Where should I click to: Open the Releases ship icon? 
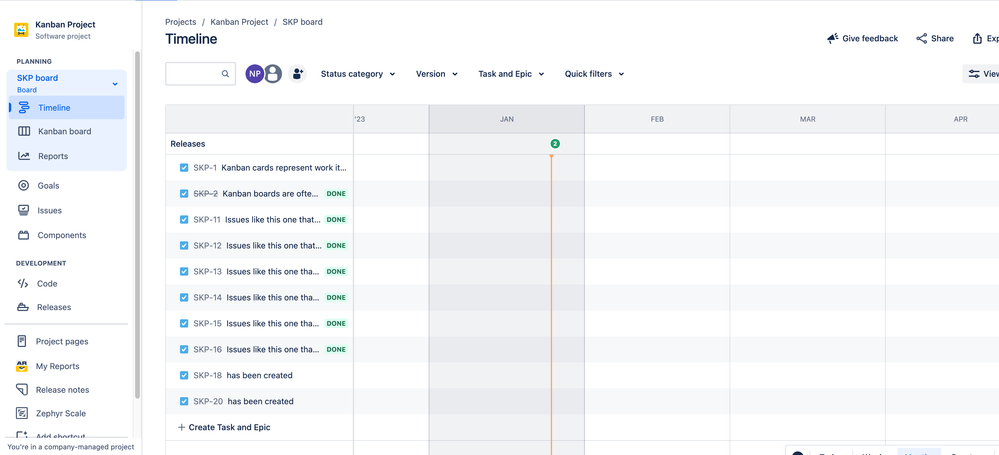pyautogui.click(x=23, y=307)
